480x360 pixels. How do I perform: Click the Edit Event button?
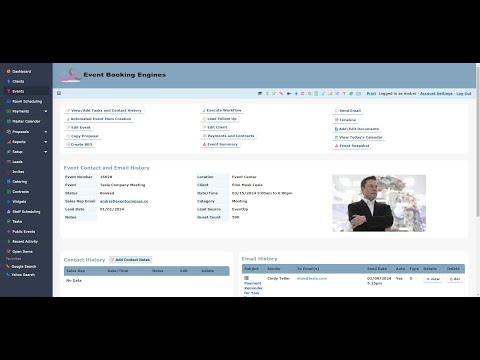point(78,127)
